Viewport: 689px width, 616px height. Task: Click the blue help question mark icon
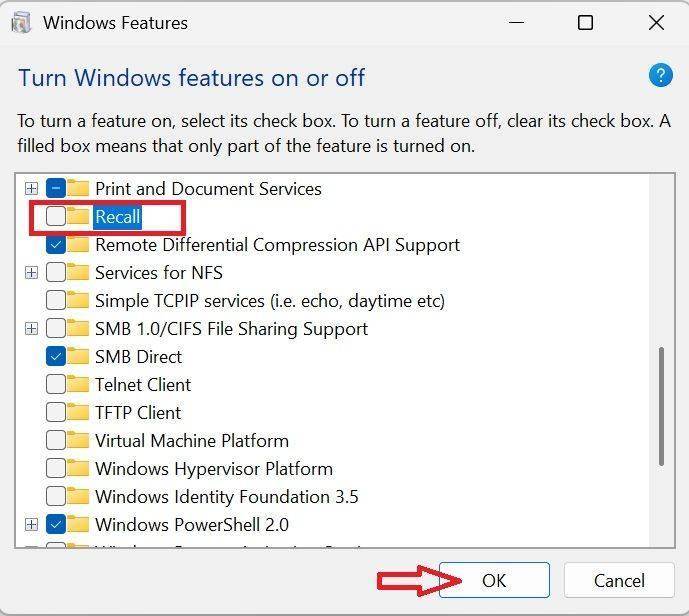pyautogui.click(x=660, y=75)
